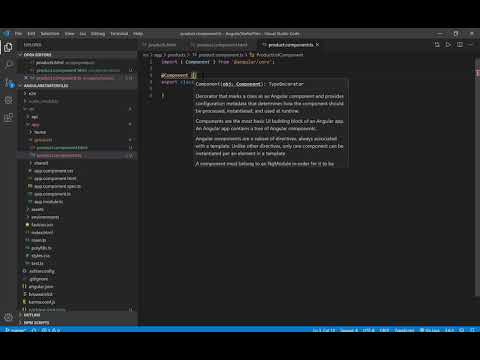Open the Debug menu
Viewport: 480px width, 360px height.
point(98,34)
